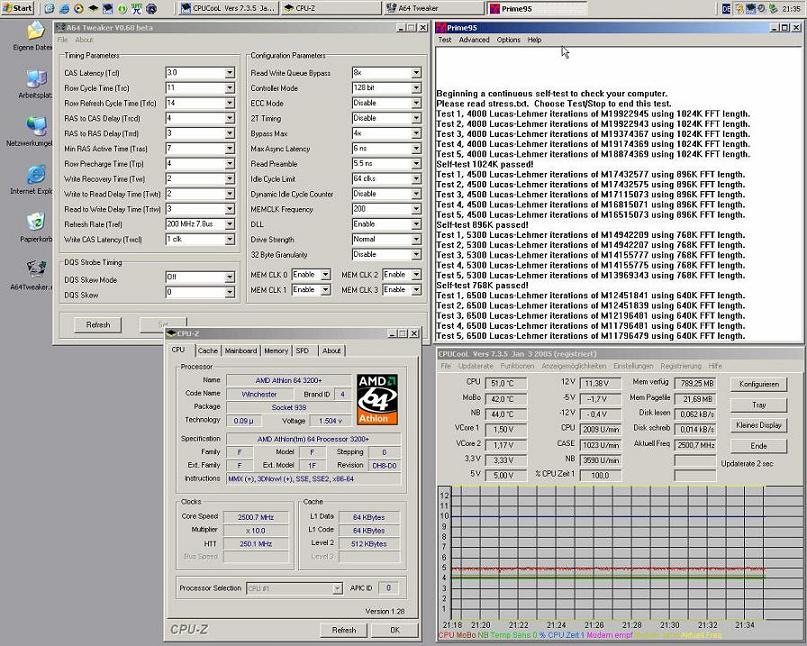Click the Kleines Display button

click(x=759, y=425)
